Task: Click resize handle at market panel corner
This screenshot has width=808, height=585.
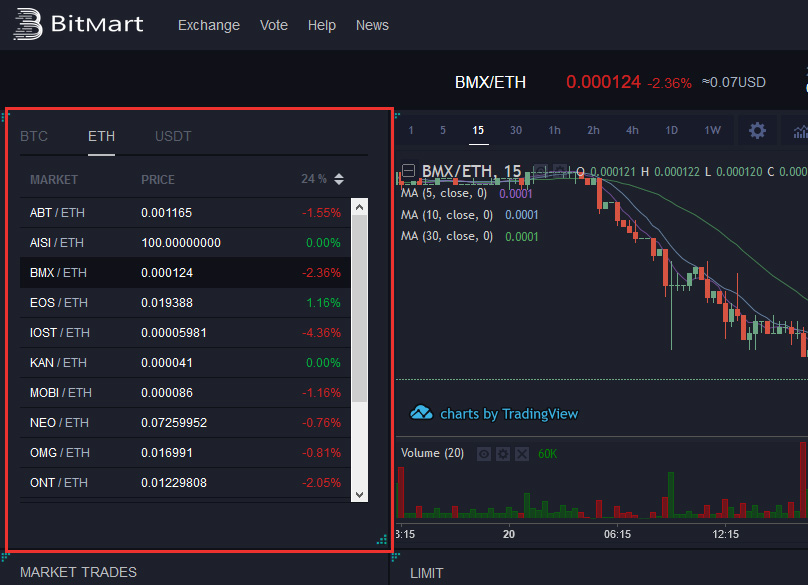Action: (x=381, y=540)
